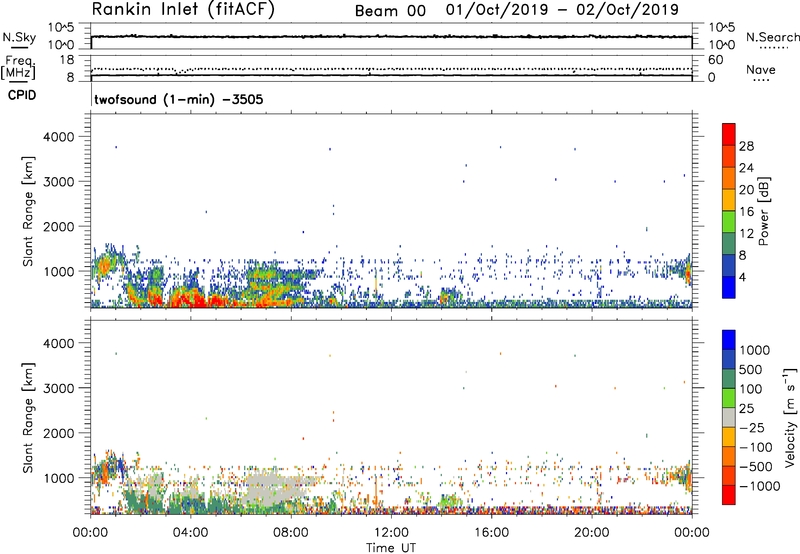Pick the gray segment of the Velocity colorbar
Viewport: 800px width, 554px height.
[729, 417]
